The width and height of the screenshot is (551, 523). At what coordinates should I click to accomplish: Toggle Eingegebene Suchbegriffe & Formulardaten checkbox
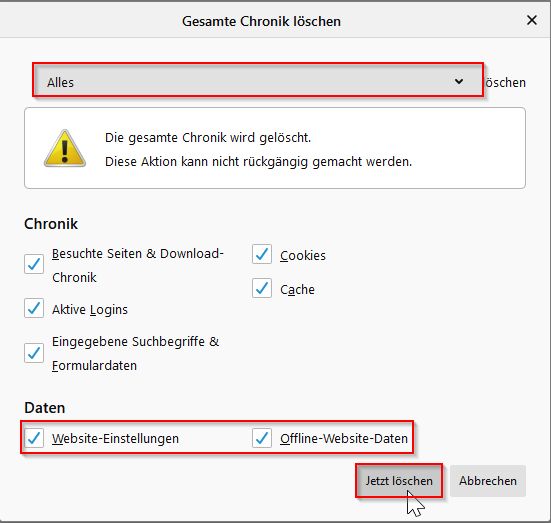tap(34, 353)
